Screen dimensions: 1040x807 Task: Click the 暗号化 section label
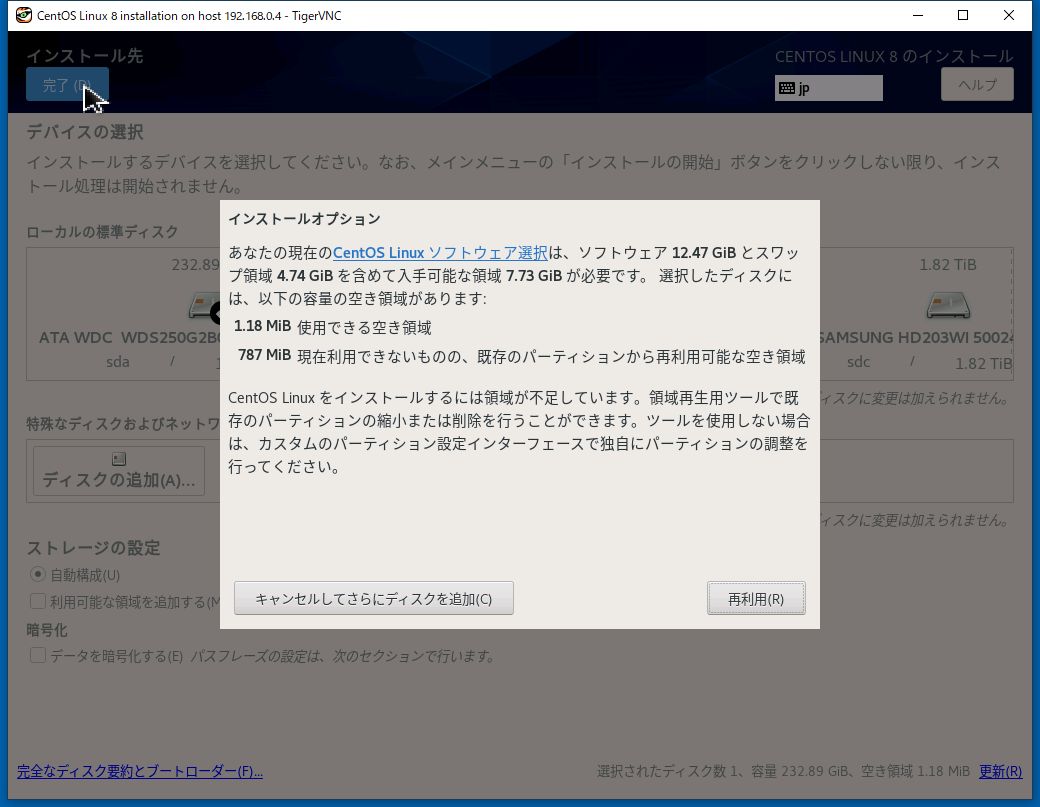47,630
